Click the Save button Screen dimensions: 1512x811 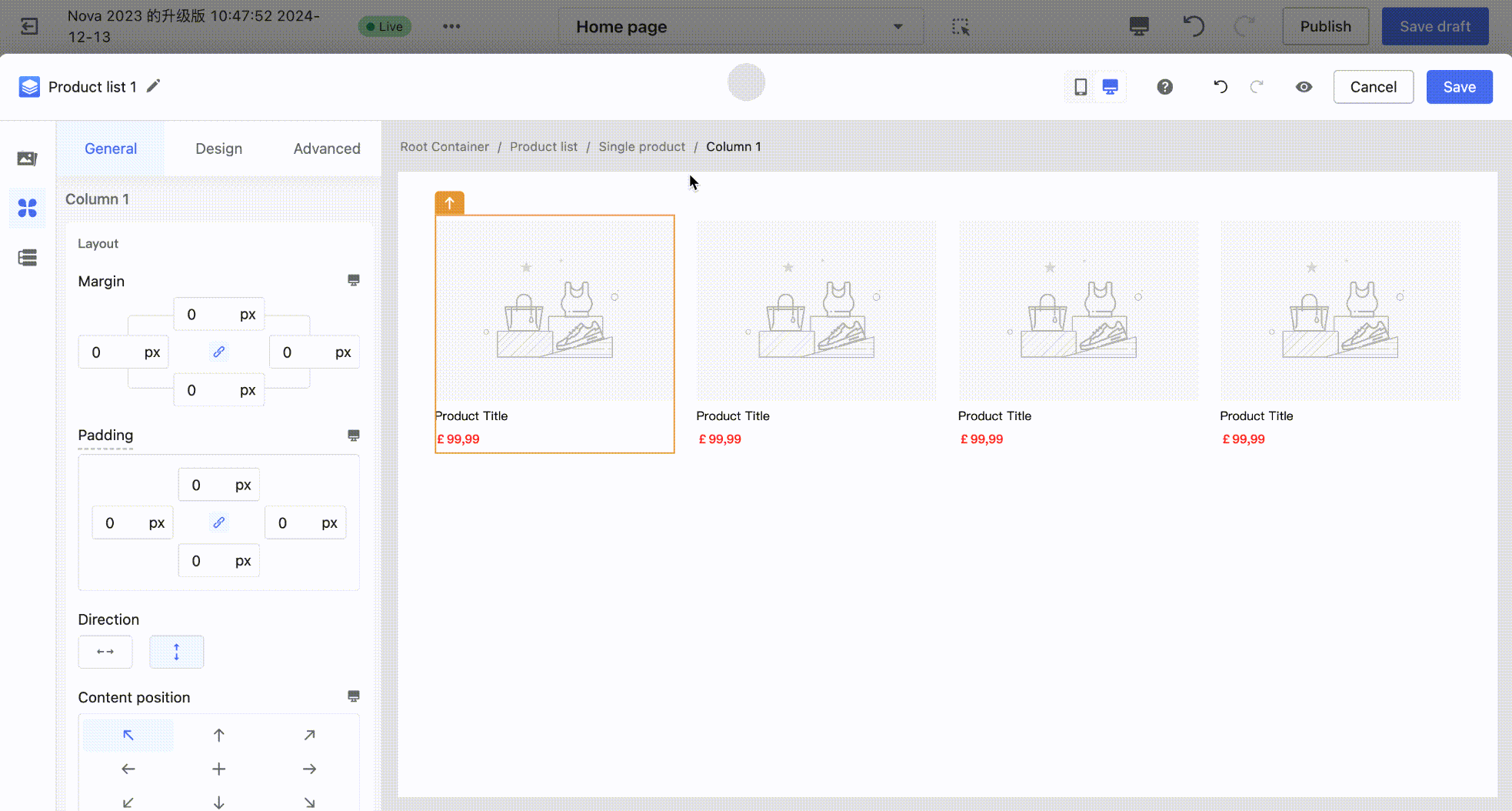pos(1459,87)
